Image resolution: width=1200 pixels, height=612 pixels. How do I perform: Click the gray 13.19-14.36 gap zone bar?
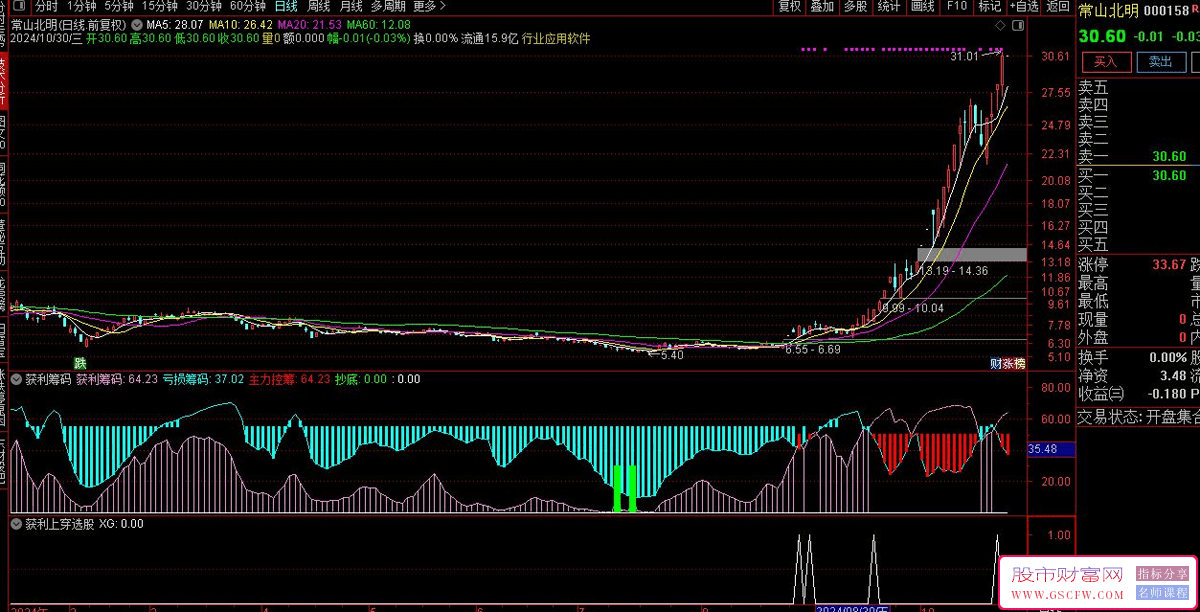tap(971, 254)
